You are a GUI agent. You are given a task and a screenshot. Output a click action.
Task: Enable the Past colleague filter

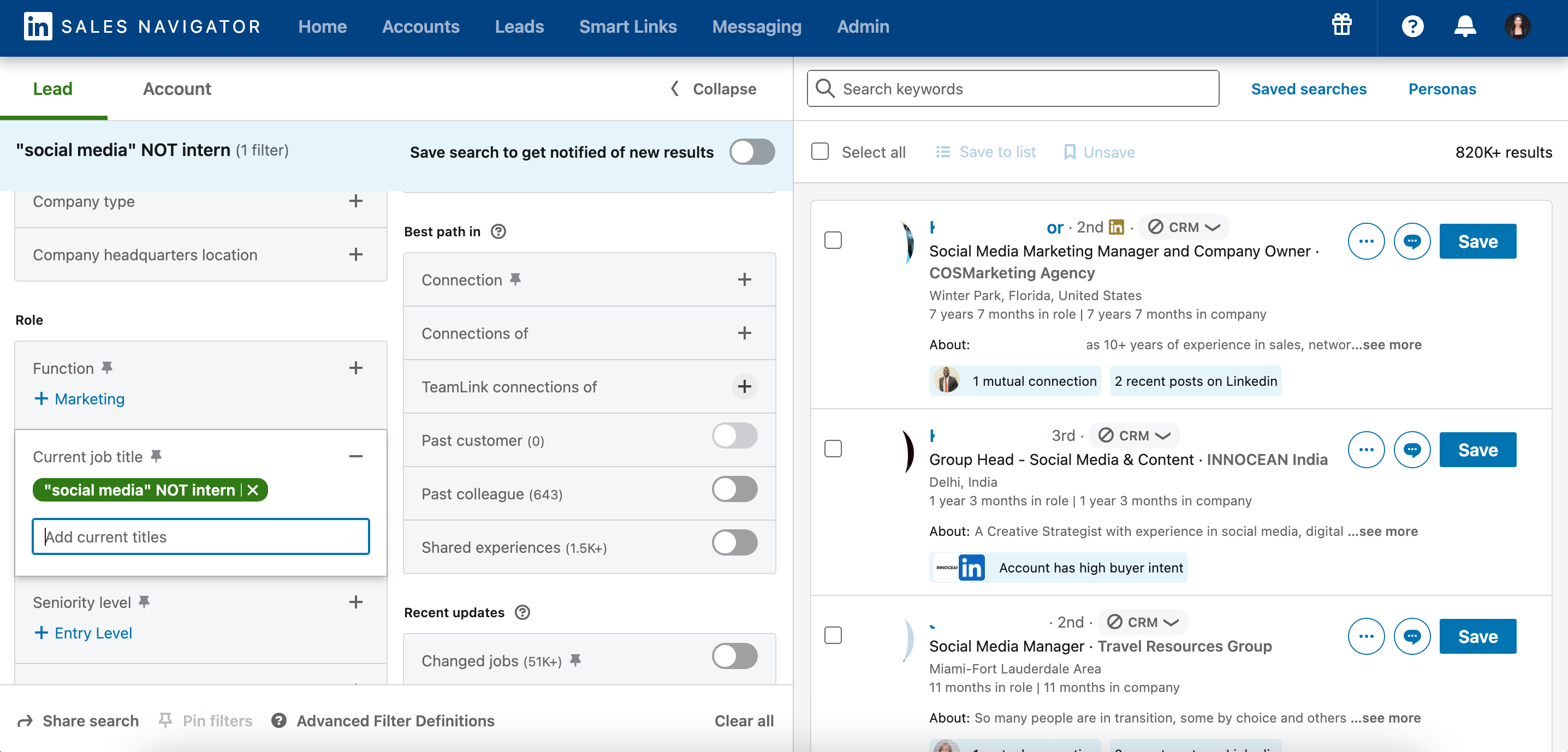pyautogui.click(x=734, y=489)
